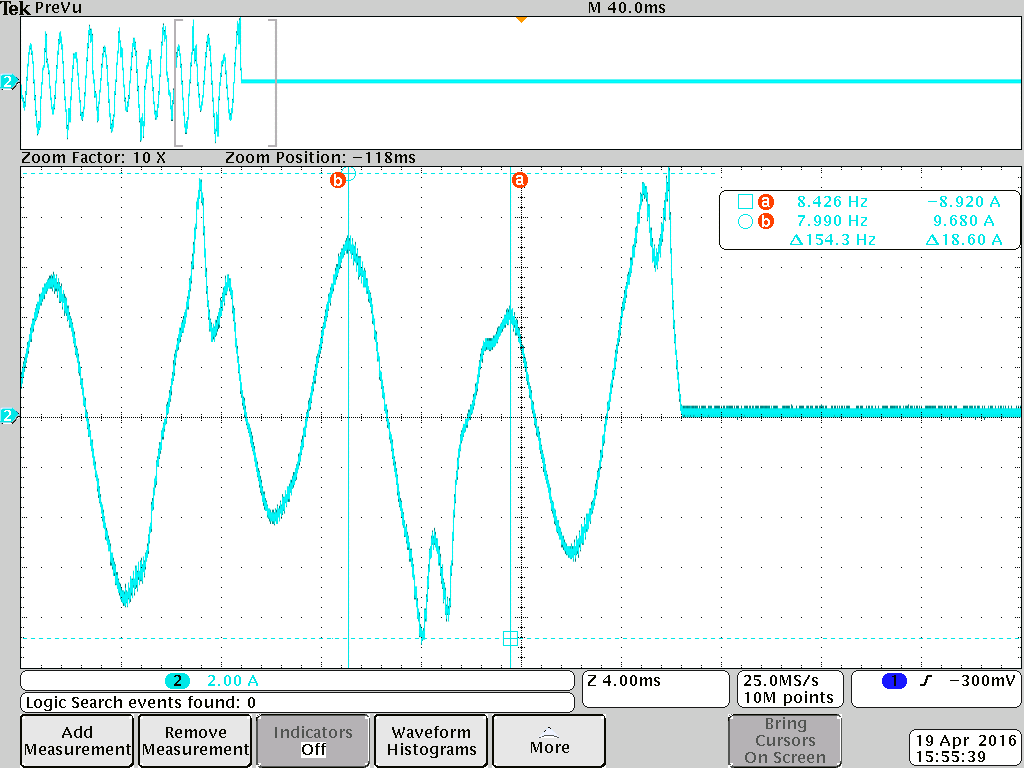Image resolution: width=1024 pixels, height=768 pixels.
Task: Click the Remove Measurement button
Action: click(195, 741)
